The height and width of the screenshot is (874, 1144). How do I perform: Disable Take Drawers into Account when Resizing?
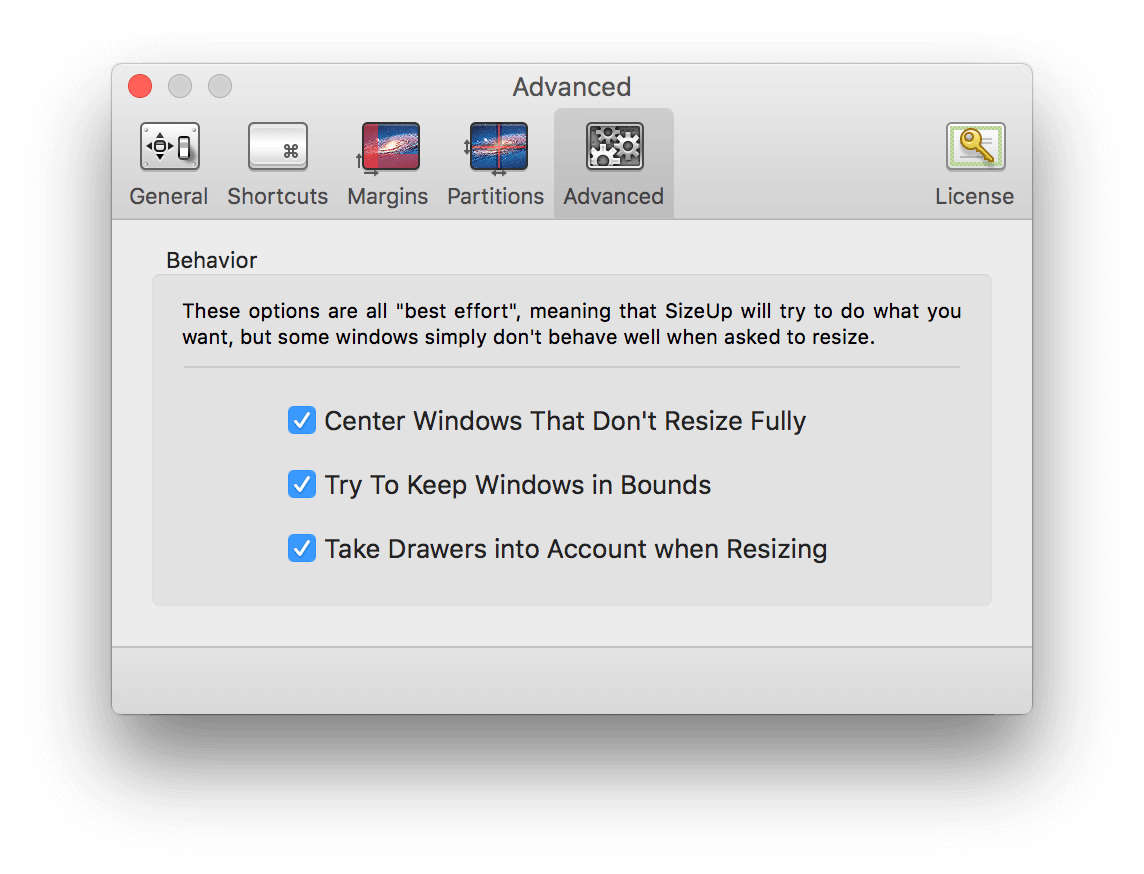click(x=301, y=549)
